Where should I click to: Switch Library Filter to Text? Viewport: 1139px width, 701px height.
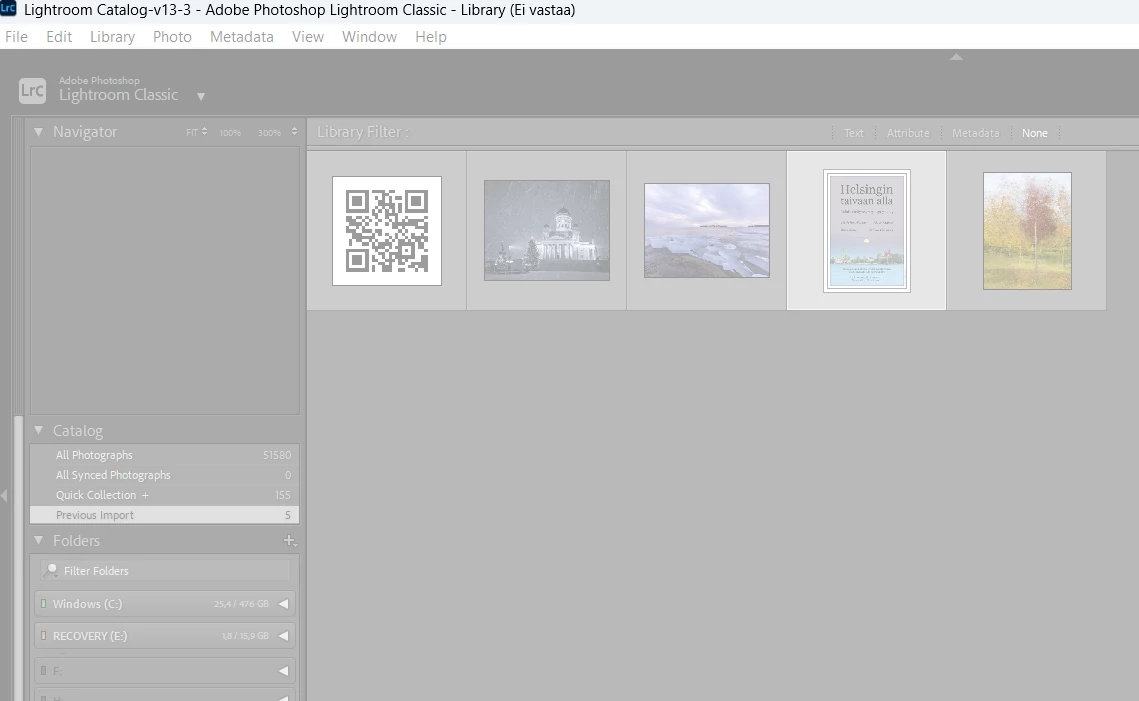tap(854, 133)
